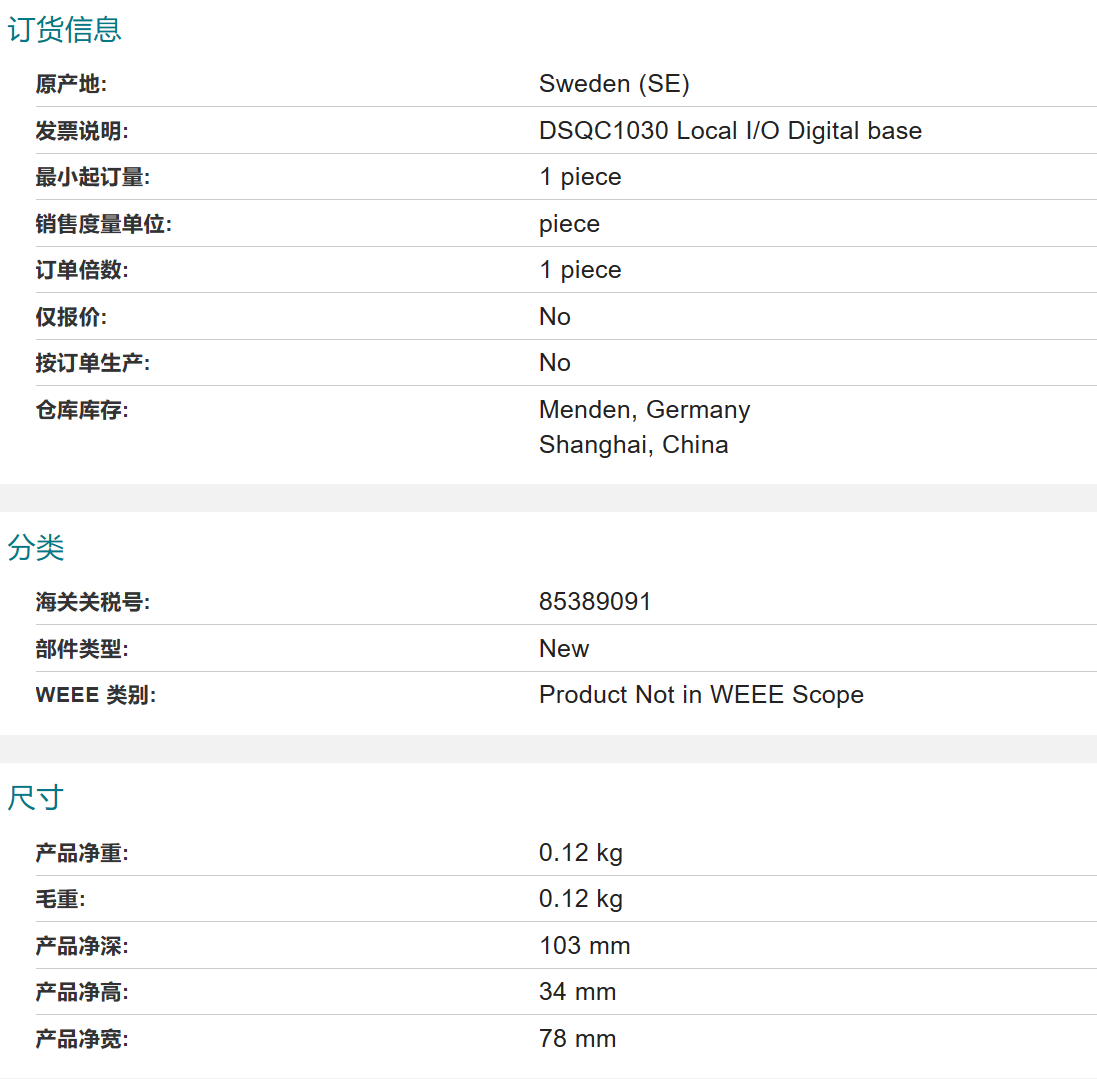Screen dimensions: 1097x1079
Task: Click the 海关关税号 label
Action: pyautogui.click(x=92, y=602)
